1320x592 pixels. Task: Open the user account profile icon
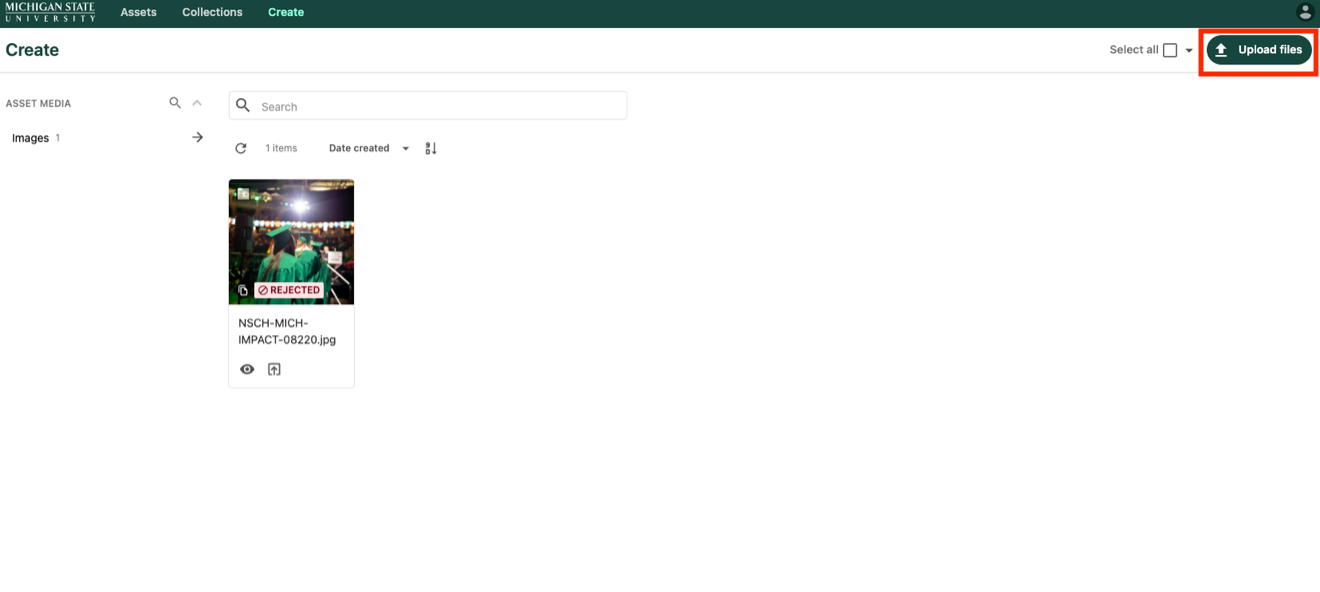pyautogui.click(x=1304, y=12)
